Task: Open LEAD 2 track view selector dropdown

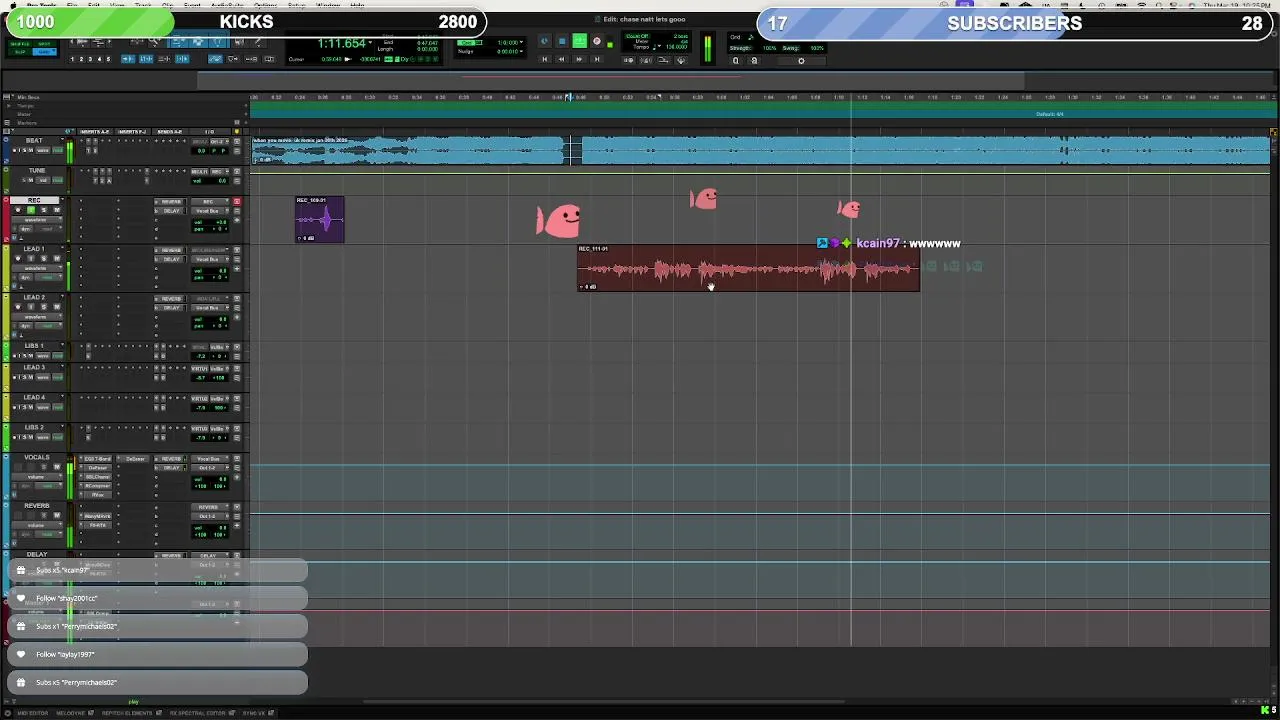Action: pyautogui.click(x=37, y=317)
